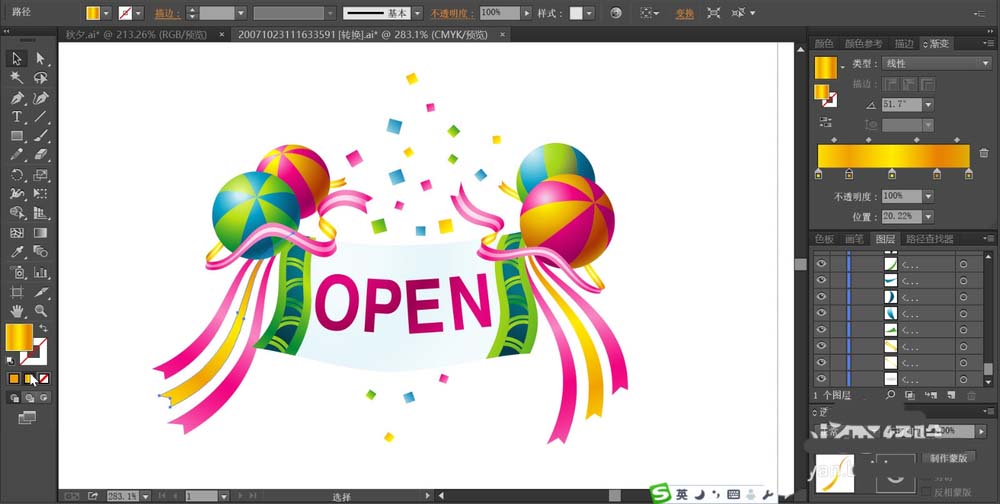
Task: Click the gradient color ramp bar
Action: tap(893, 156)
